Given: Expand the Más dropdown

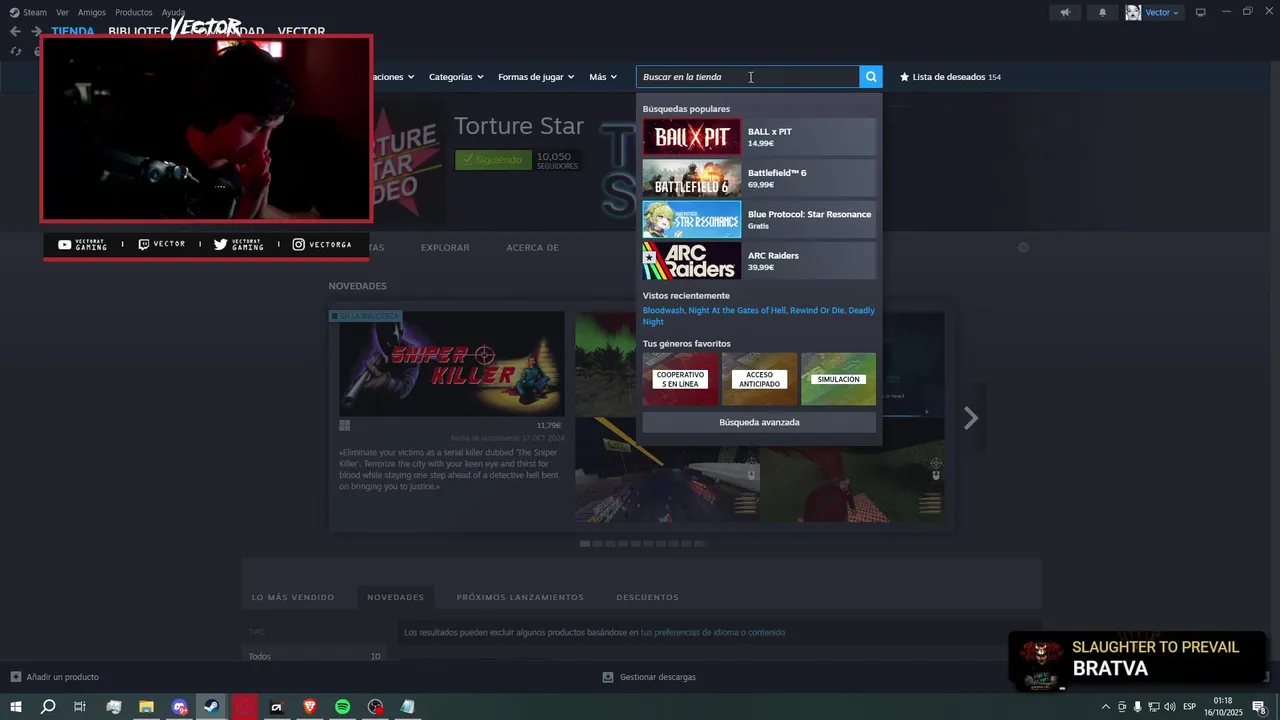Looking at the screenshot, I should point(603,77).
